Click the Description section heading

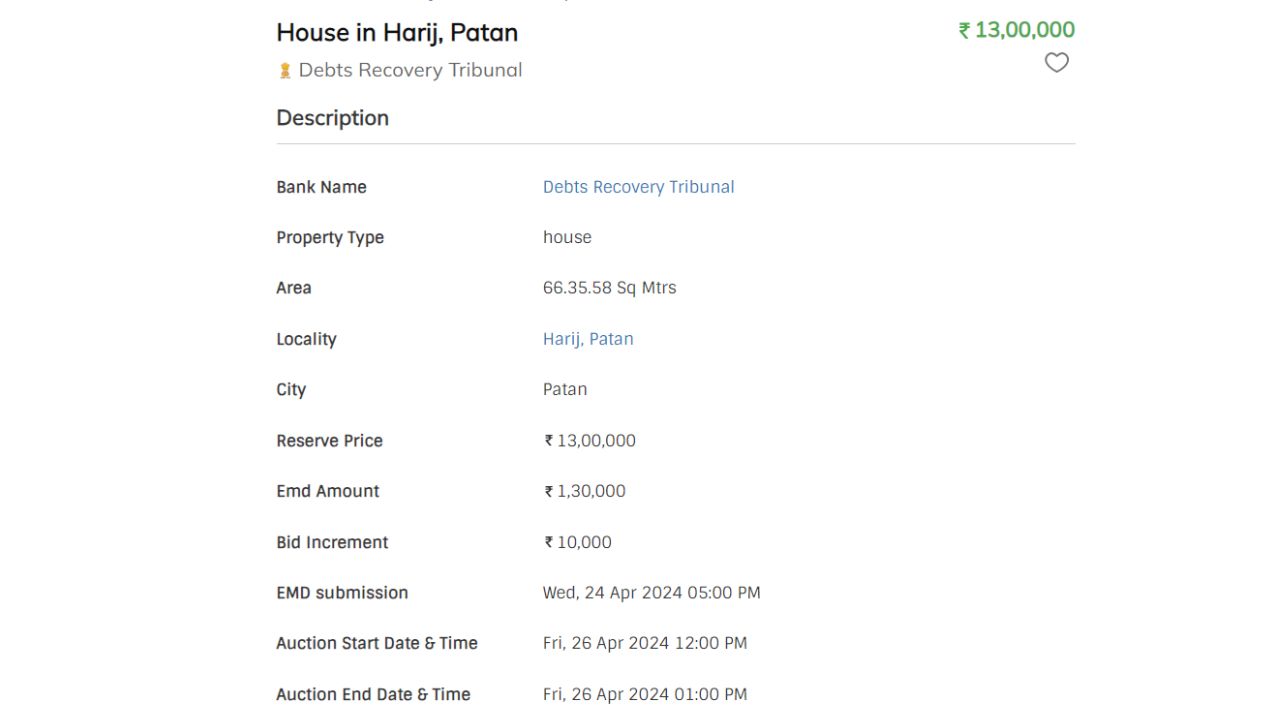tap(333, 118)
